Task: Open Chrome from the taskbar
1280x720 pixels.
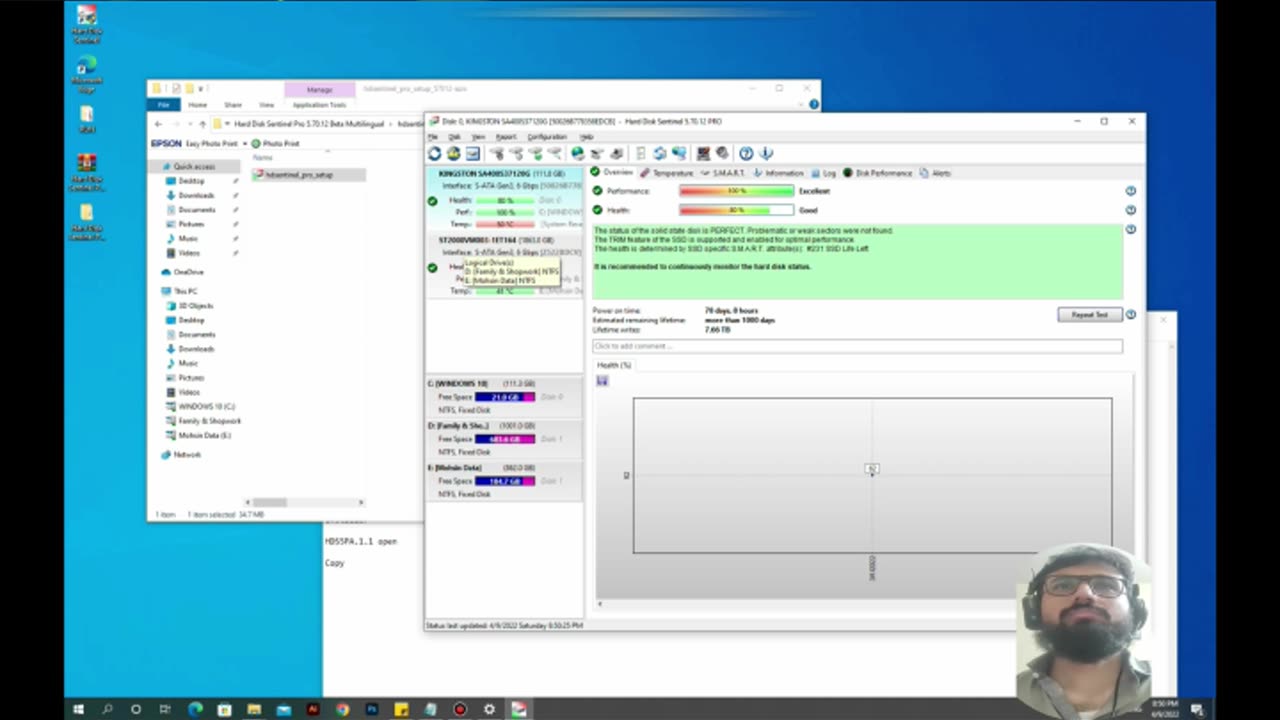Action: tap(342, 709)
